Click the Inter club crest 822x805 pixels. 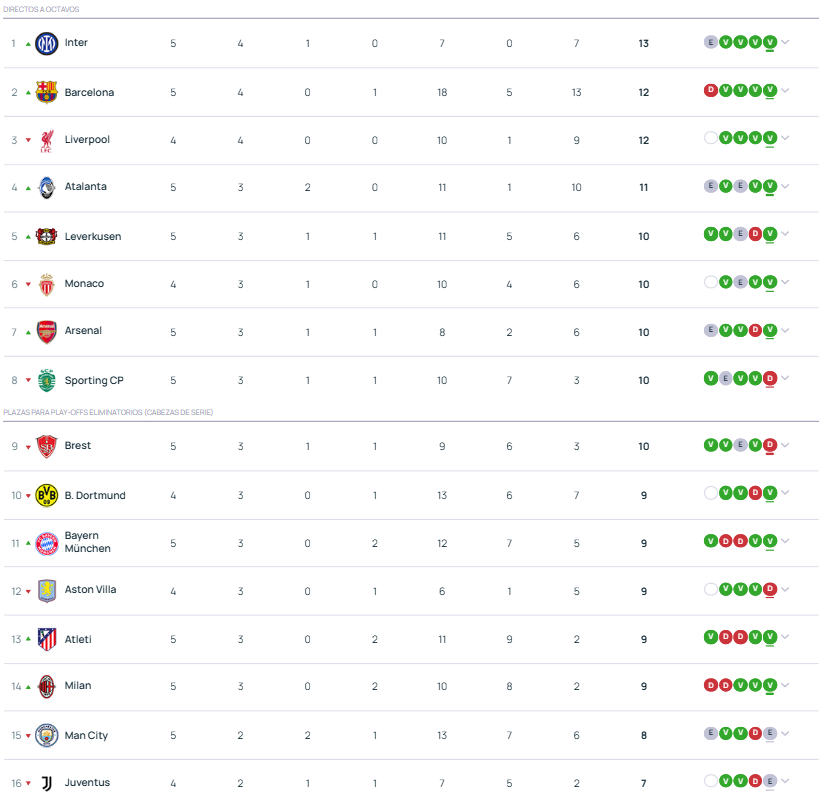pos(46,43)
